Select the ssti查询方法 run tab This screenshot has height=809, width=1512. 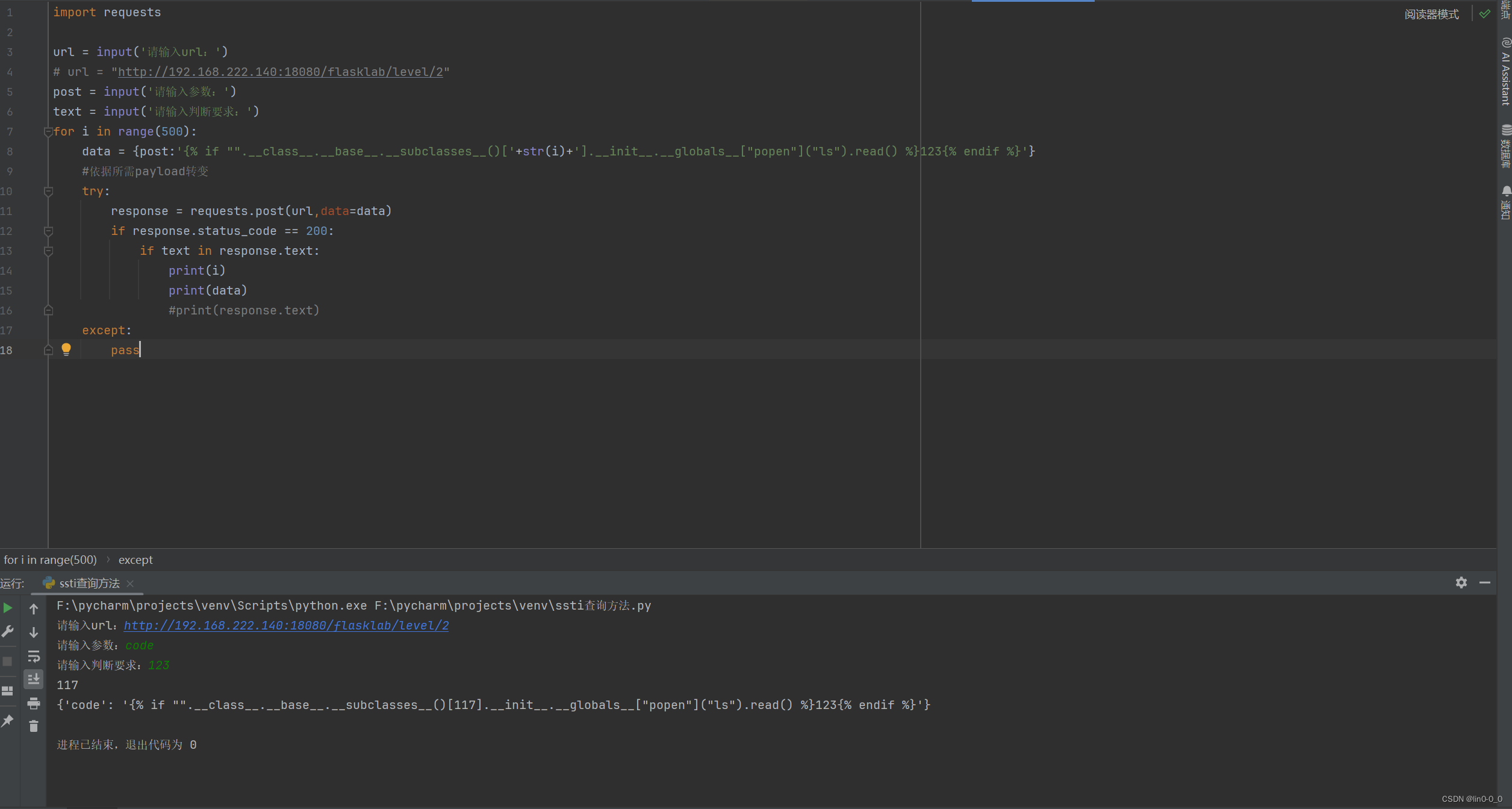coord(89,583)
